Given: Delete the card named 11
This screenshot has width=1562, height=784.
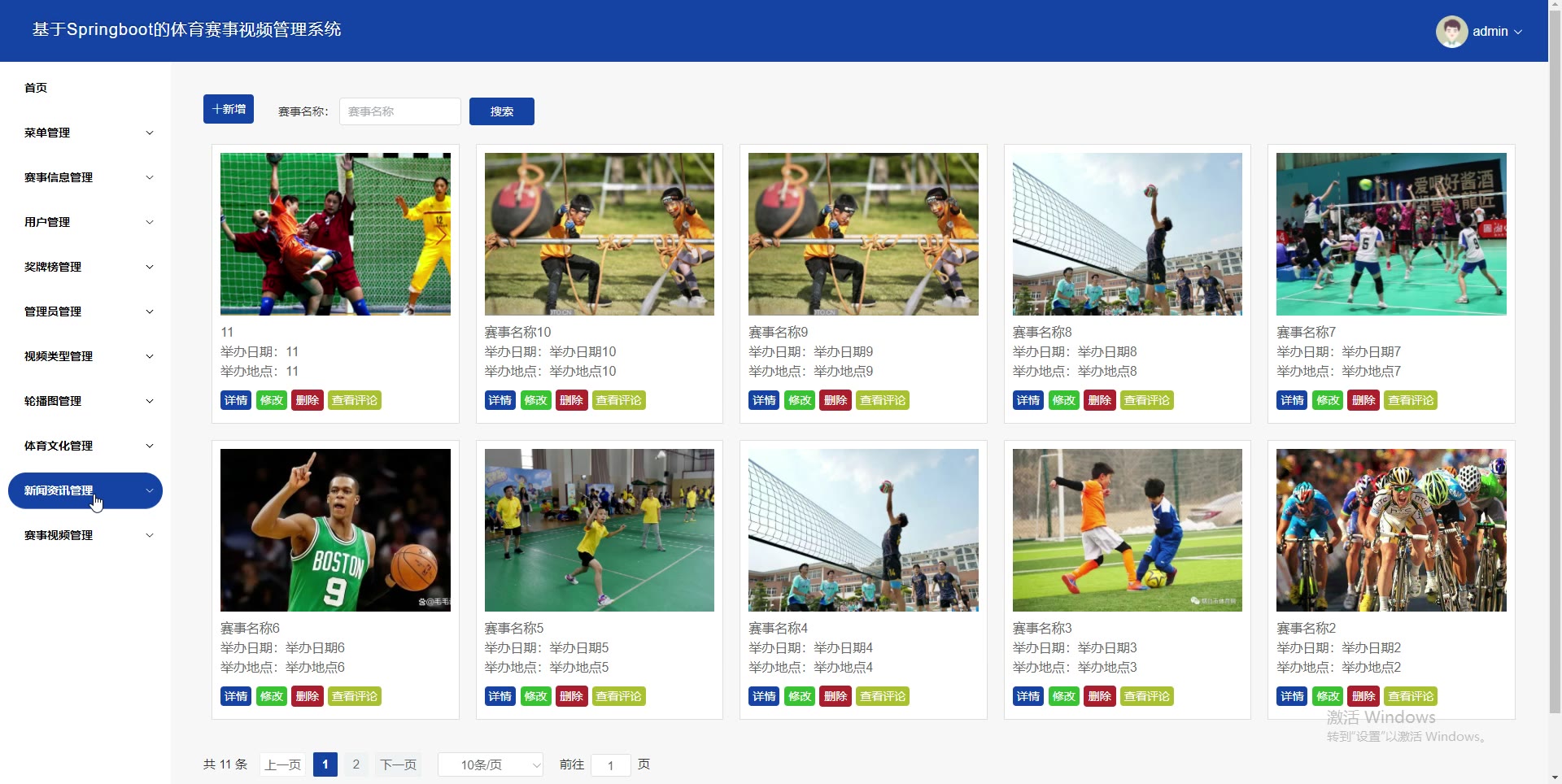Looking at the screenshot, I should click(x=308, y=400).
